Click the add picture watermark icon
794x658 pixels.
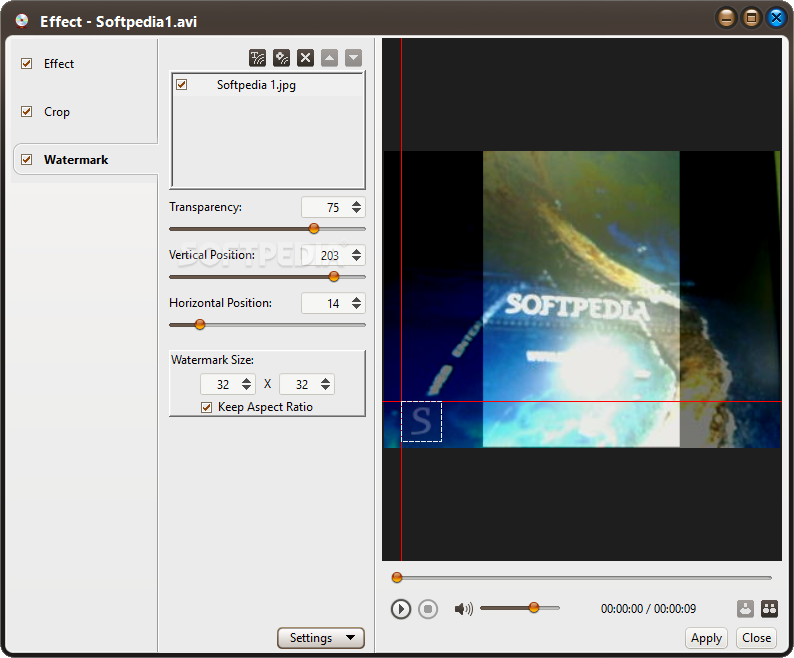pos(282,58)
